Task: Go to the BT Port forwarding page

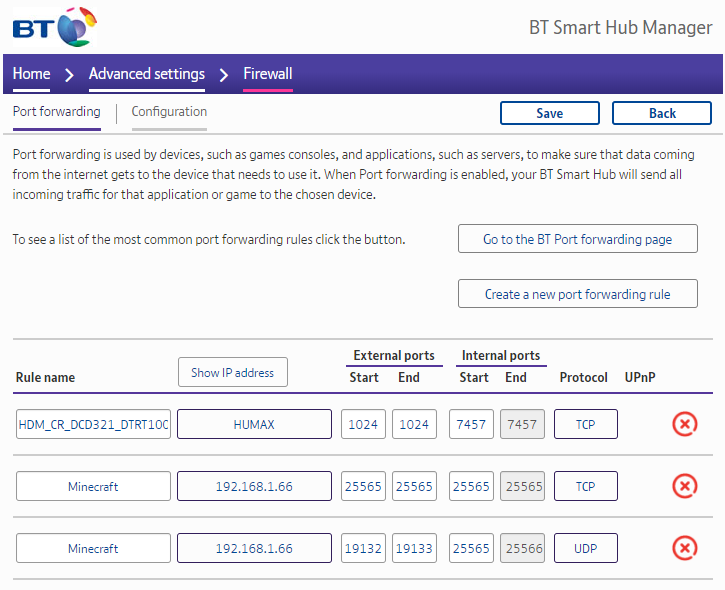Action: [x=577, y=240]
